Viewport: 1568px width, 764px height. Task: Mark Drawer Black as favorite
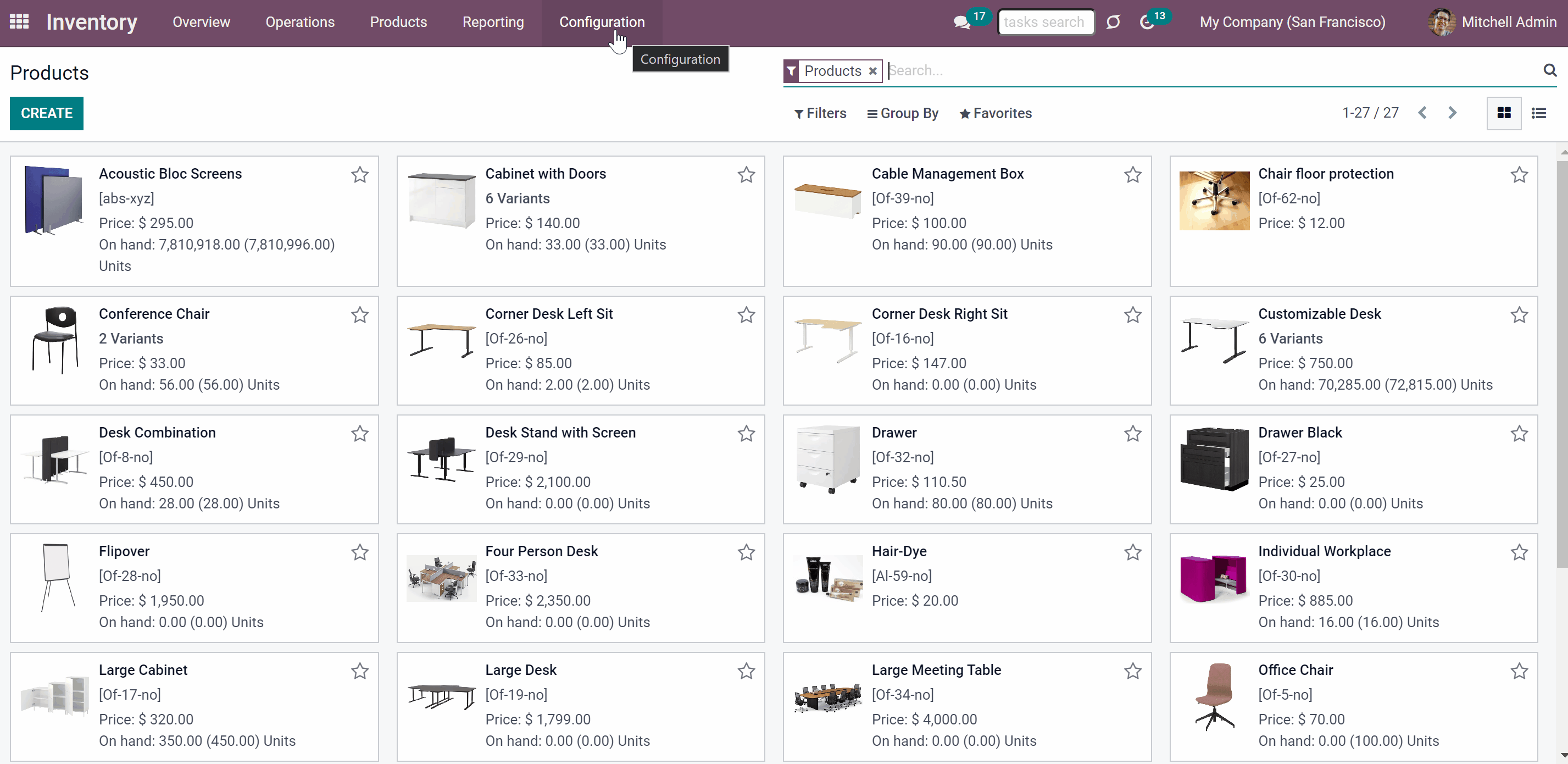coord(1519,434)
